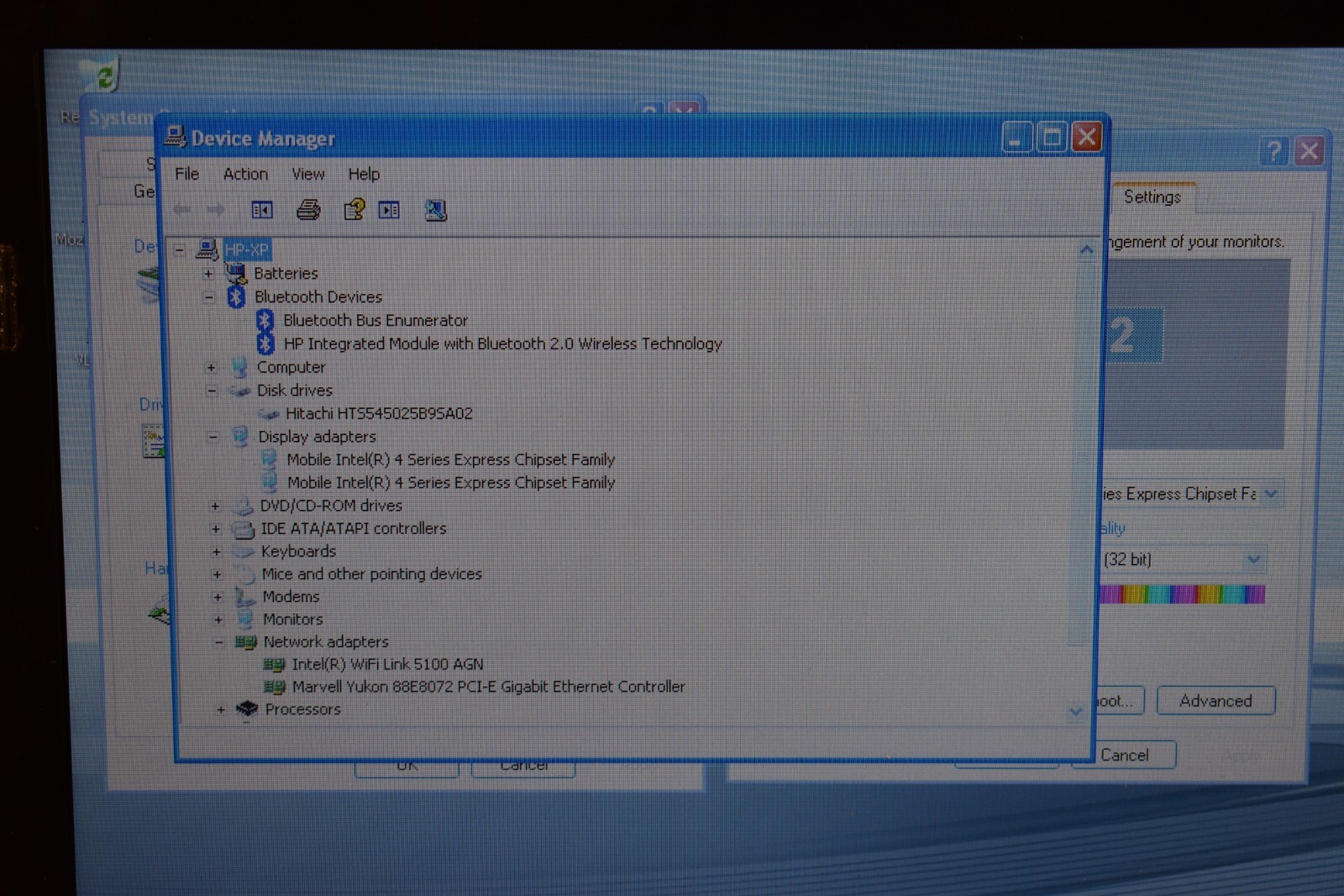The height and width of the screenshot is (896, 1344).
Task: Open the Help menu
Action: [x=364, y=174]
